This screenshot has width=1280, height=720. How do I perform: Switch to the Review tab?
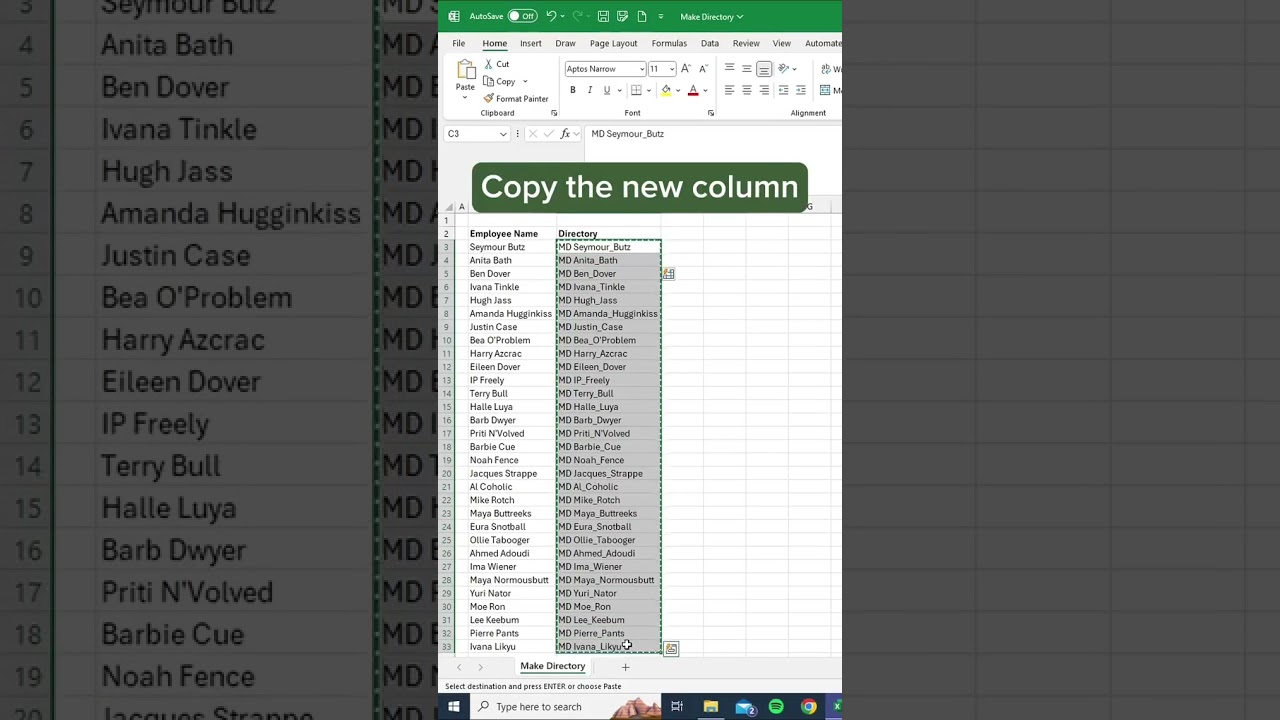click(x=746, y=43)
